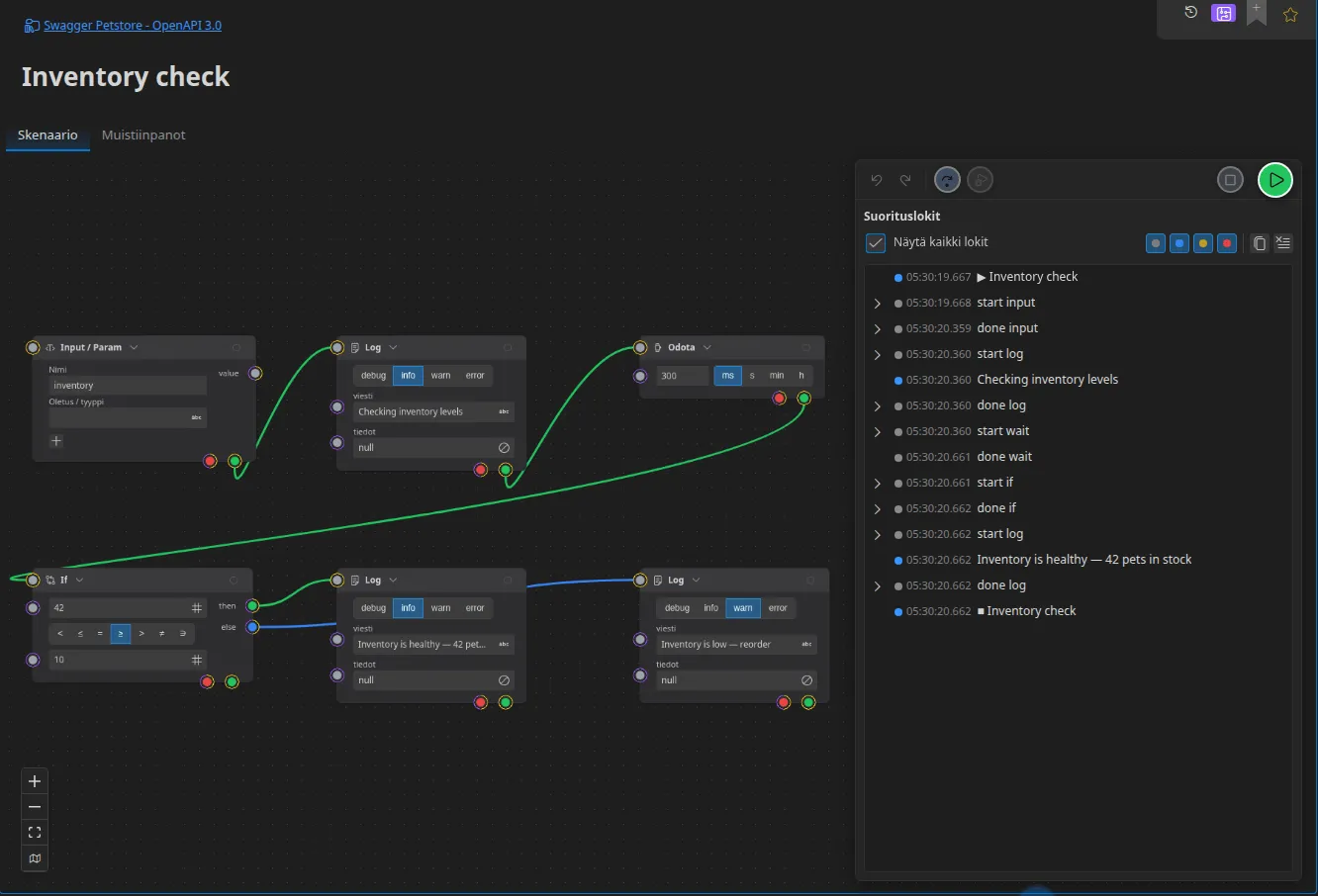Click the redo arrow in the run panel
Screen dimensions: 1318x896
point(905,180)
